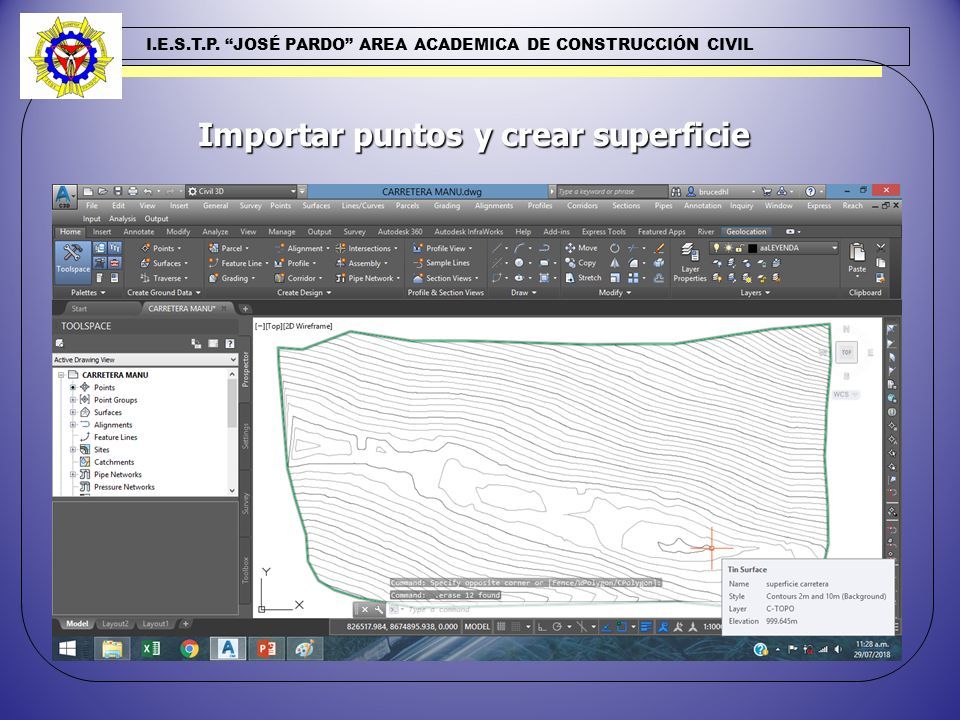Click the Save icon in quick access toolbar

tap(118, 191)
